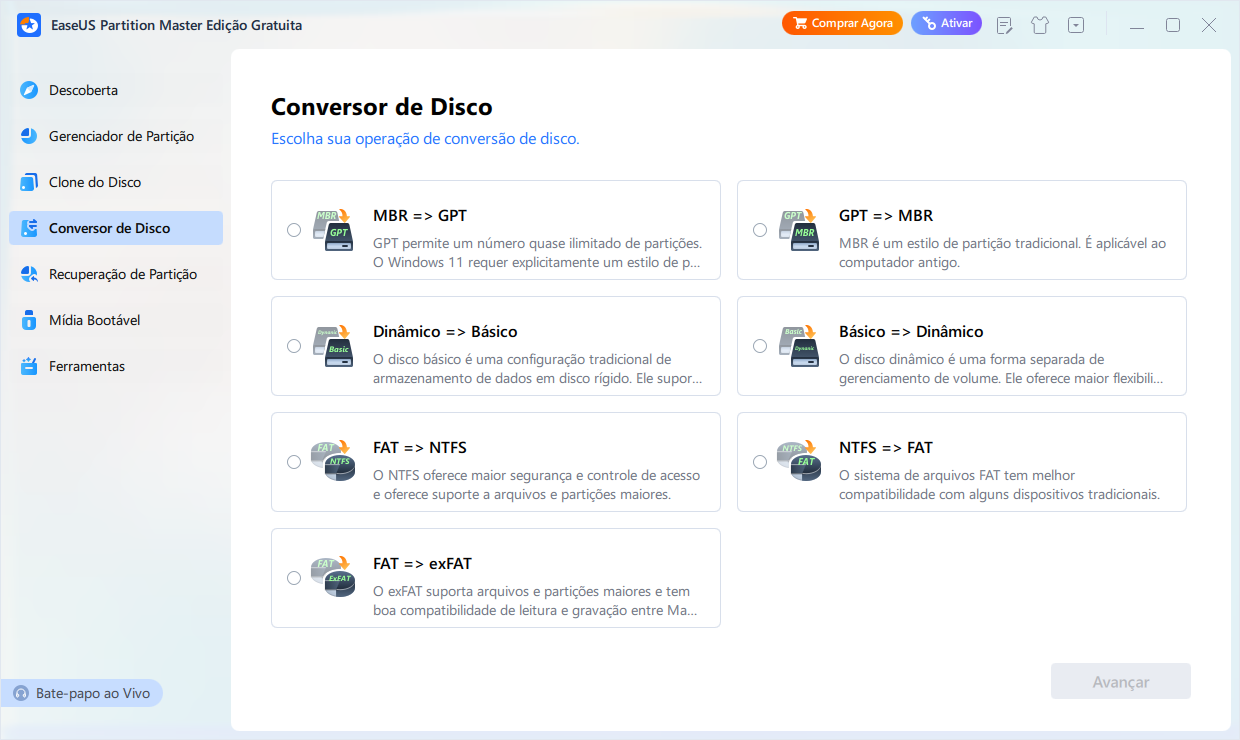Tick the NTFS => FAT radio button
The width and height of the screenshot is (1240, 740).
pyautogui.click(x=760, y=462)
